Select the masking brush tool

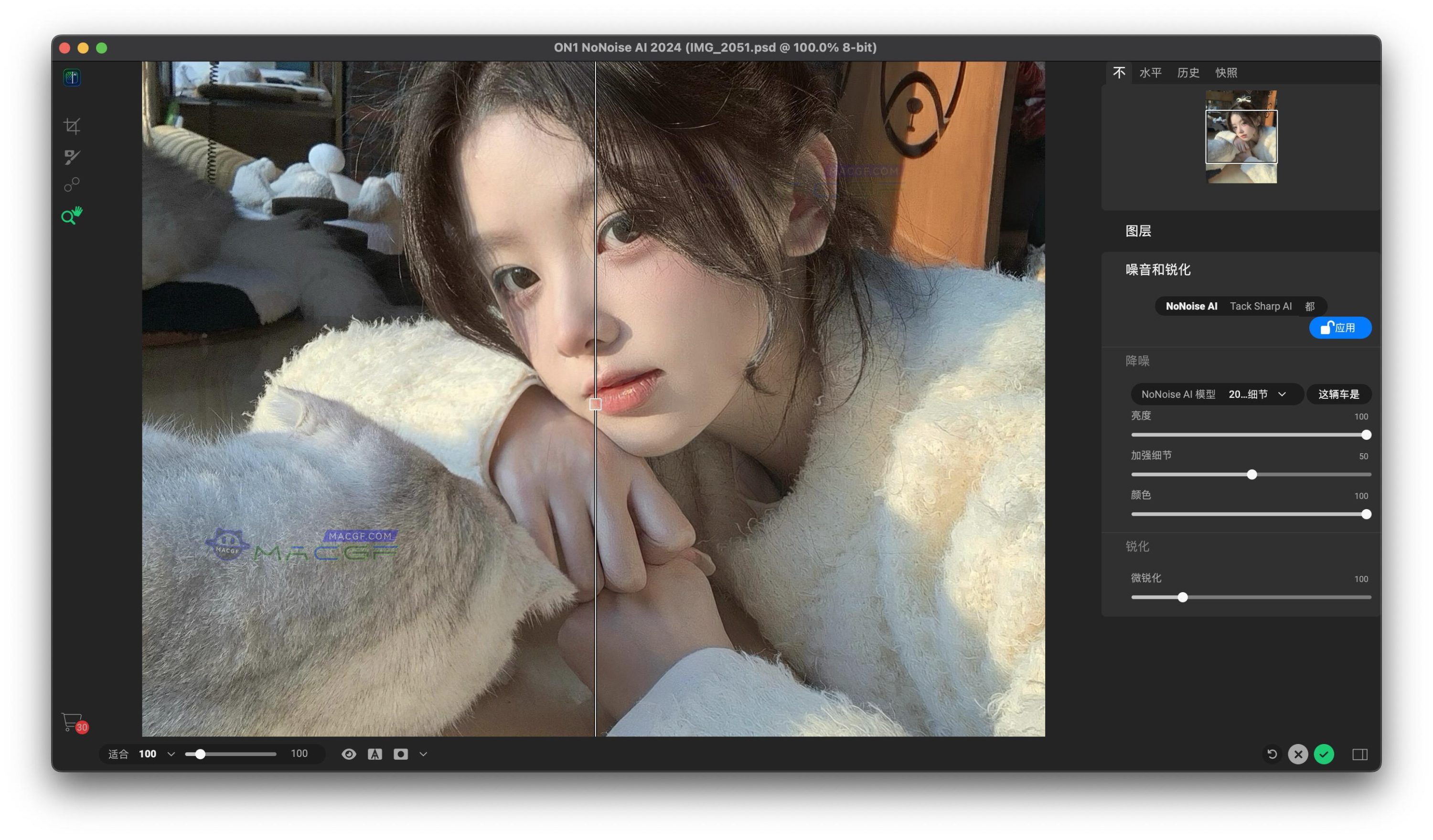click(72, 156)
